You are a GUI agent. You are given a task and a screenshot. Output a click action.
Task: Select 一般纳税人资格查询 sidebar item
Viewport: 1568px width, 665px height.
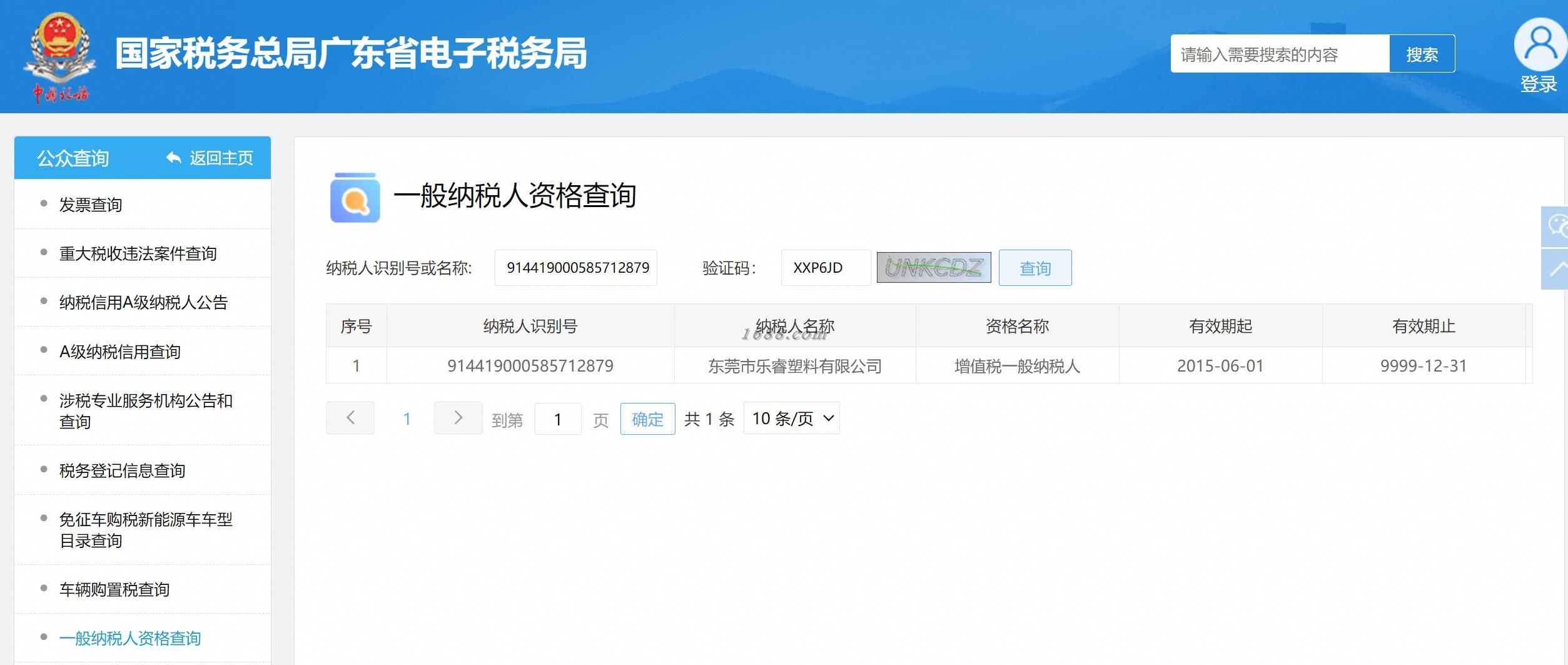click(x=143, y=638)
